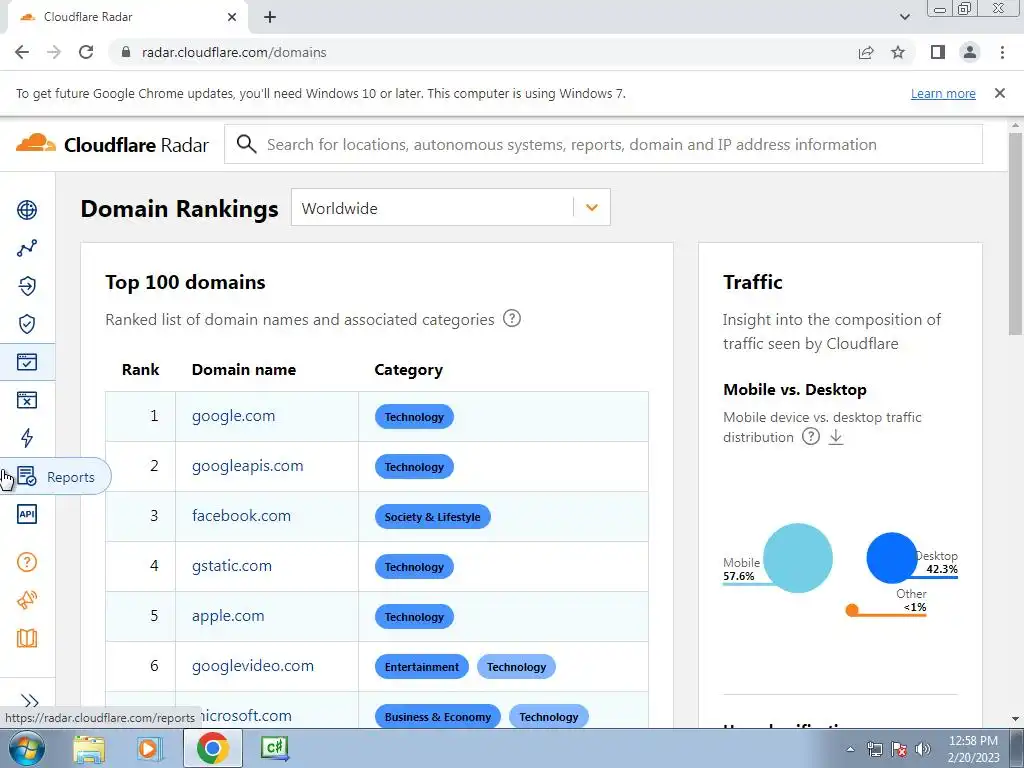Click the Mobile light-blue chart bubble
The height and width of the screenshot is (768, 1024).
coord(797,558)
